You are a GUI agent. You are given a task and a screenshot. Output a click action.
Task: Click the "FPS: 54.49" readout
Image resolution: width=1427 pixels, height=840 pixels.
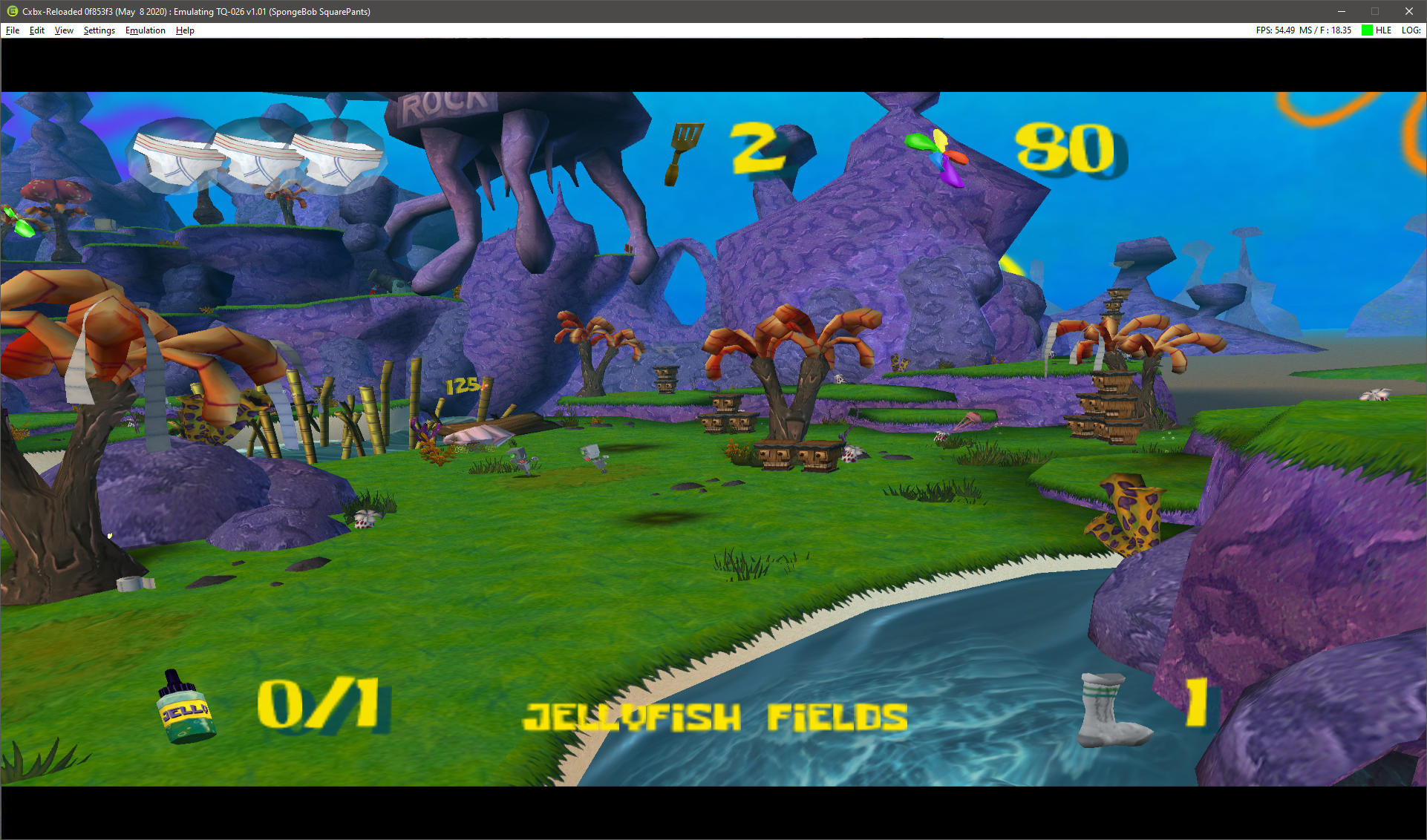pyautogui.click(x=1276, y=30)
